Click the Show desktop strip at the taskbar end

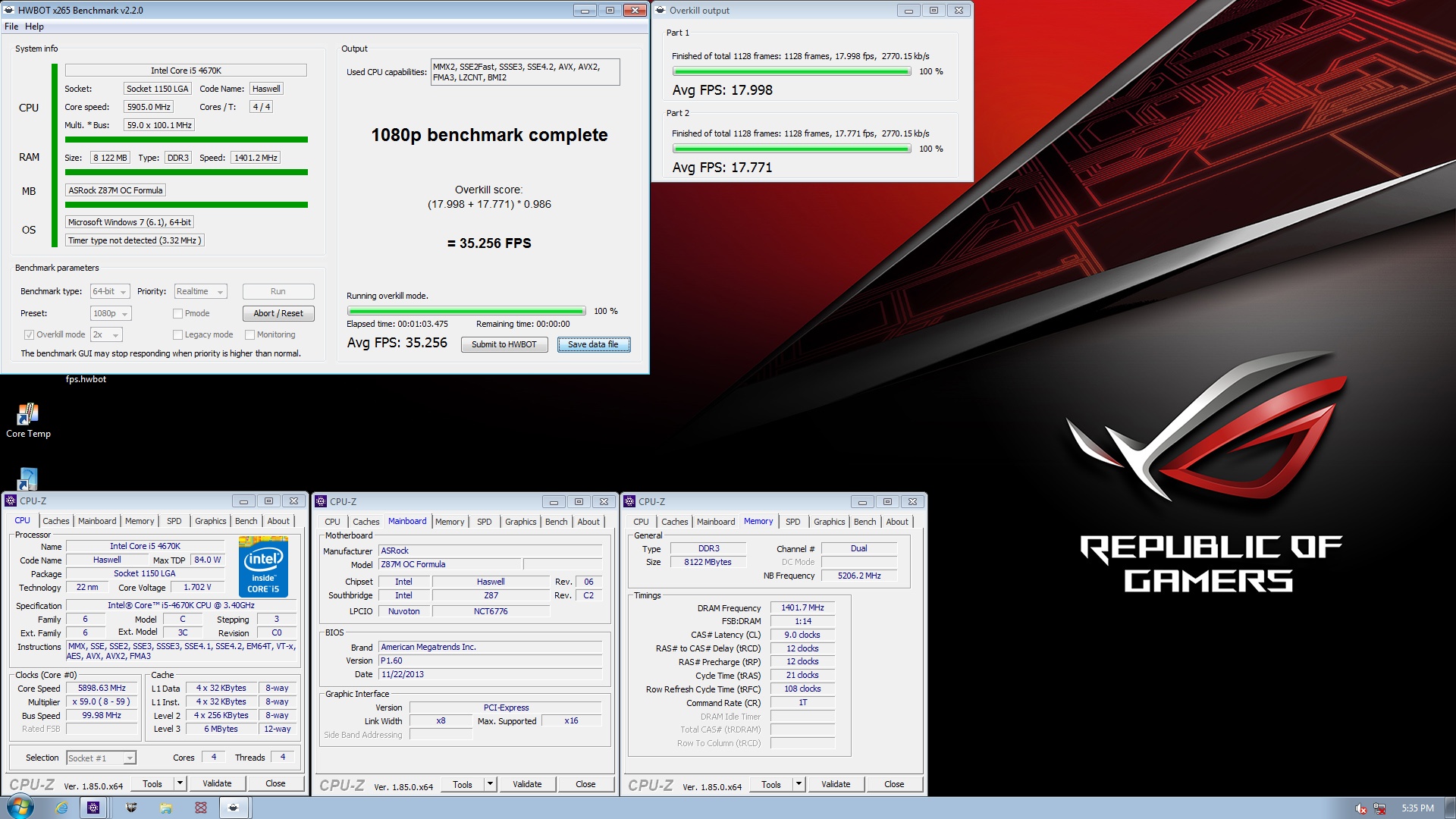tap(1450, 808)
